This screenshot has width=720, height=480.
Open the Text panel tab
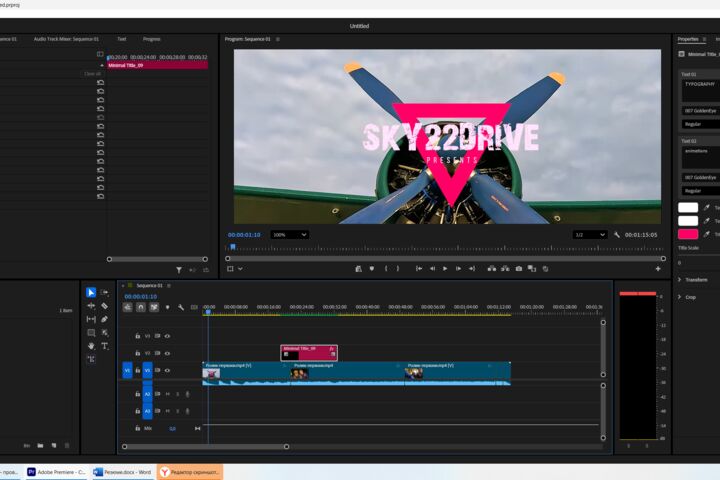click(122, 39)
